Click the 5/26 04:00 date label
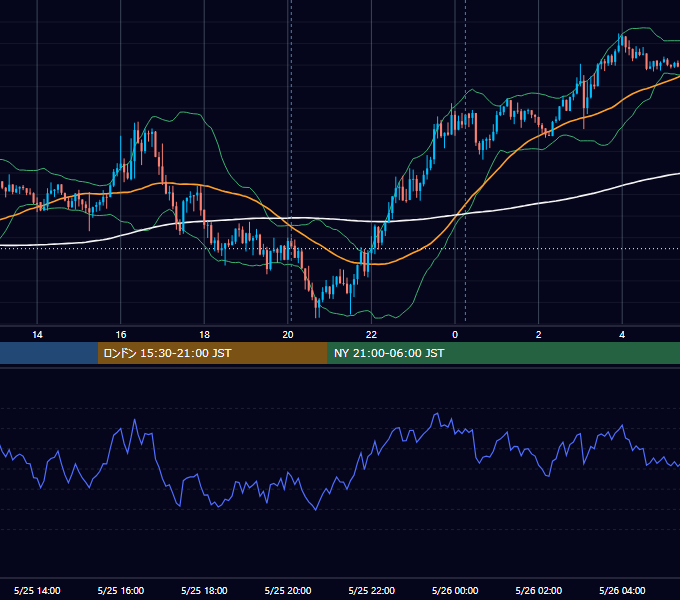Screen dimensions: 680x600 click(622, 590)
